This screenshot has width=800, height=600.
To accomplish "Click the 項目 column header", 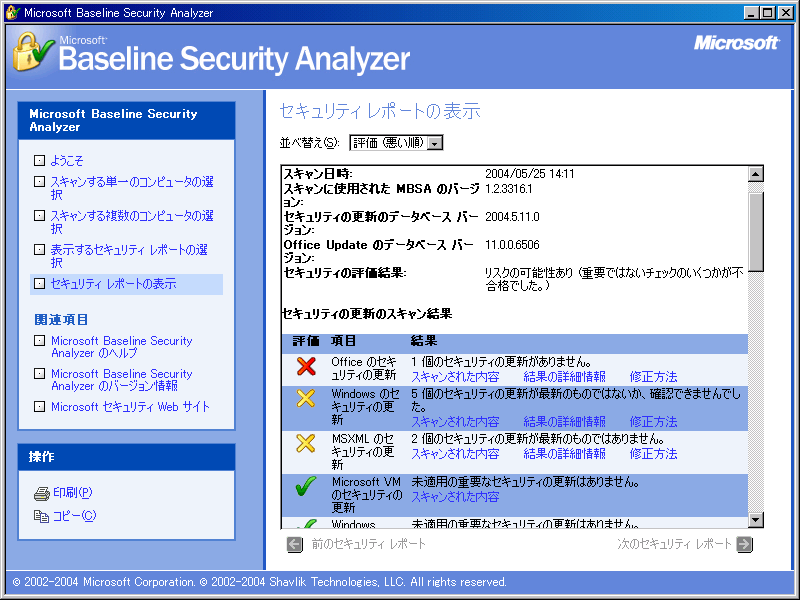I will 343,341.
